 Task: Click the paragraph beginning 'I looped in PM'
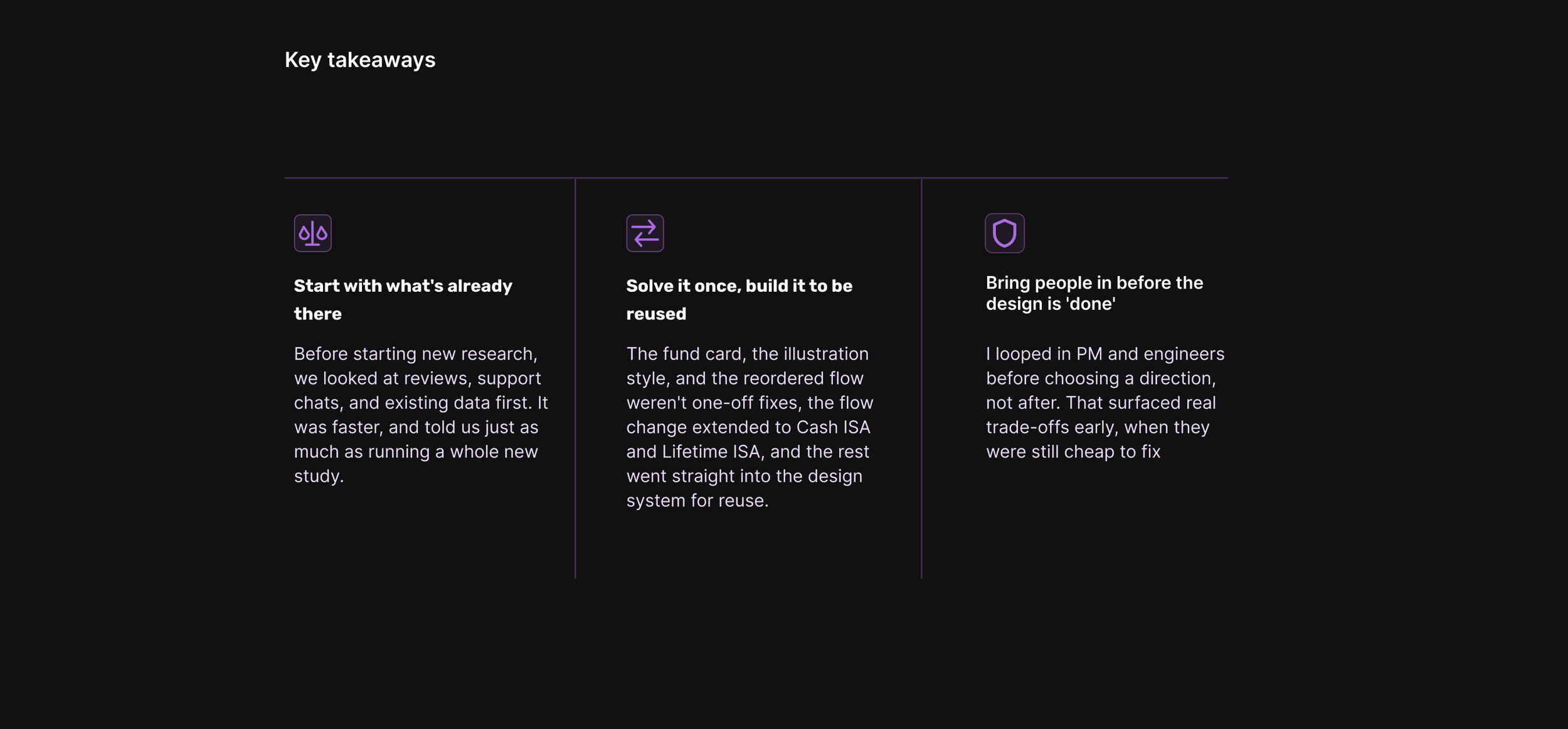(1105, 403)
